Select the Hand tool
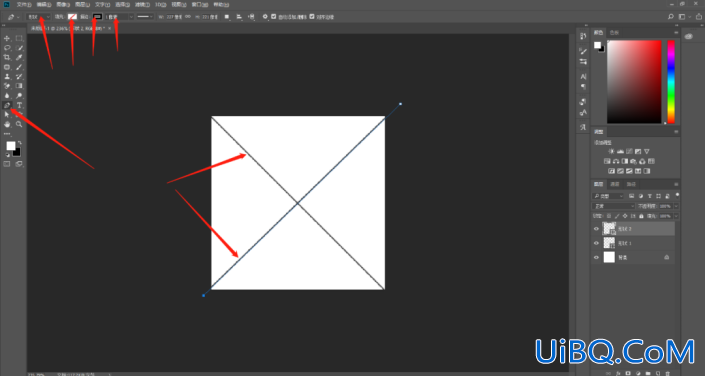The image size is (705, 376). (7, 124)
